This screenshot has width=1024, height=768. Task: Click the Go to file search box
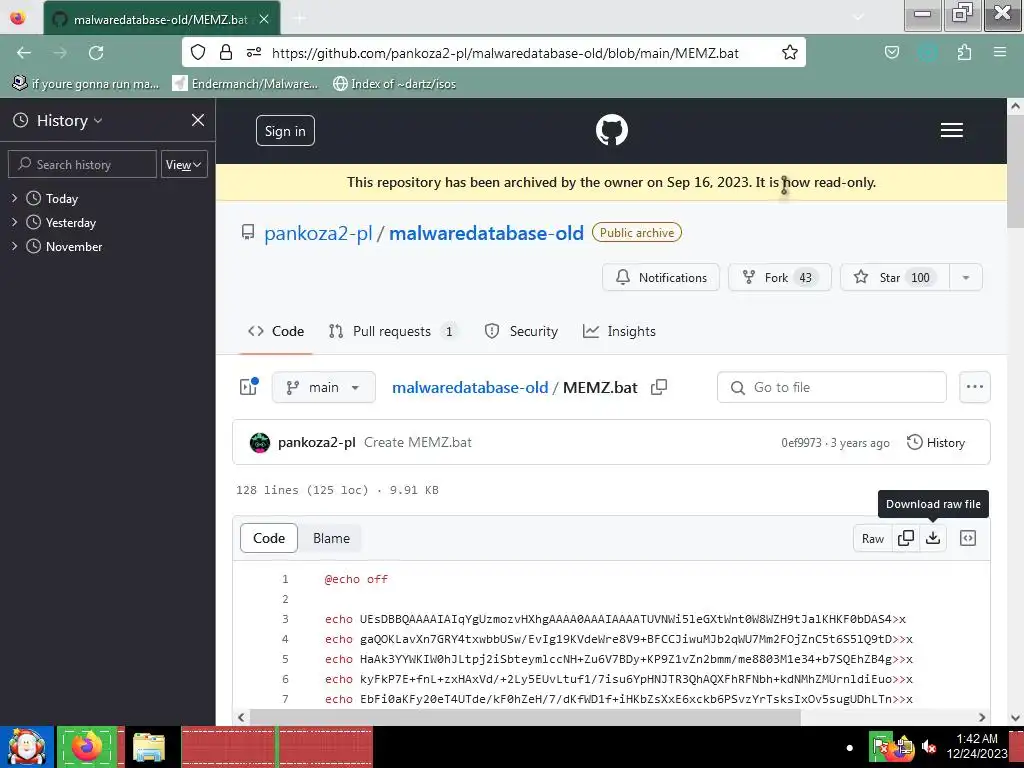pyautogui.click(x=831, y=387)
